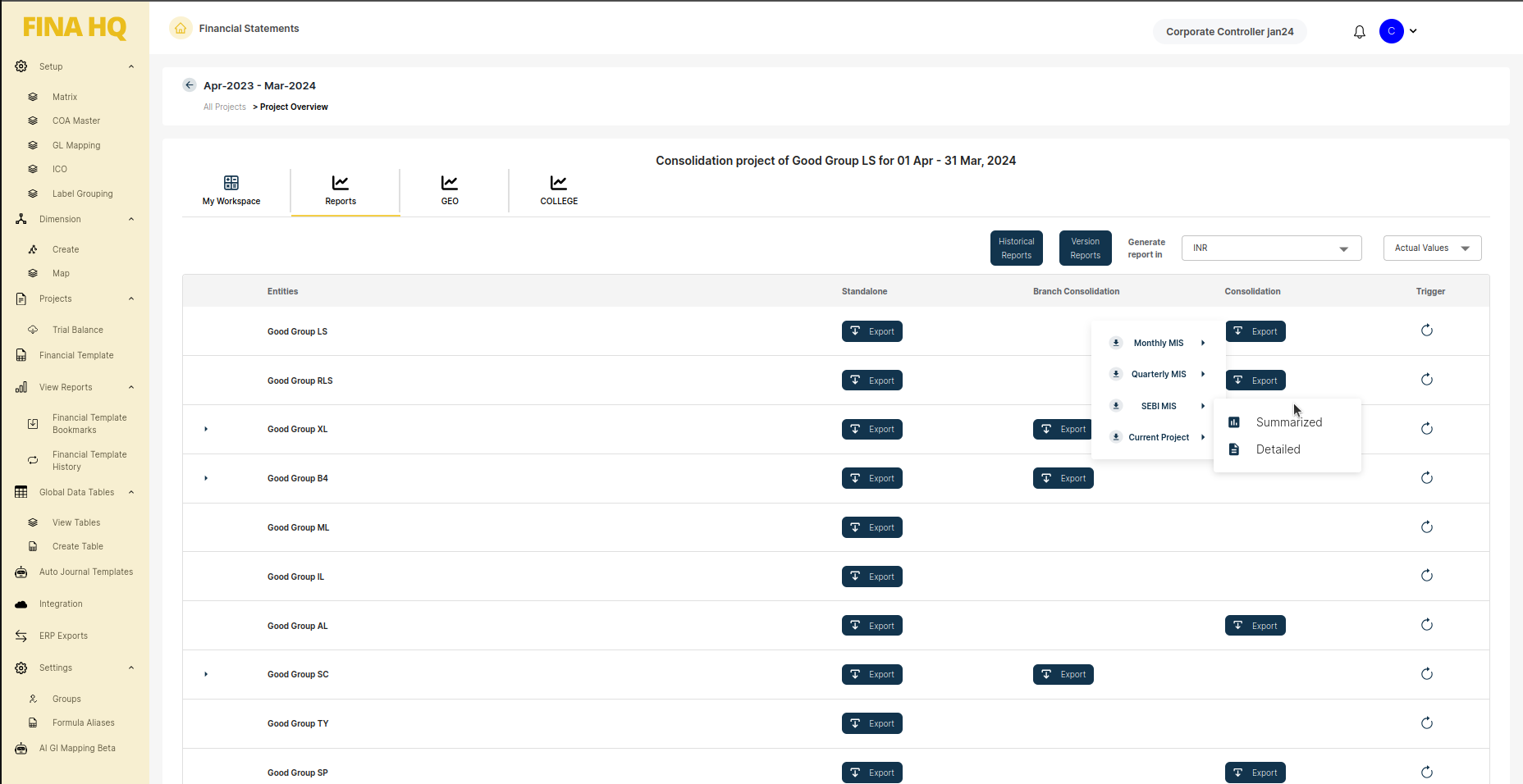The width and height of the screenshot is (1523, 784).
Task: Open the Actual Values dropdown
Action: click(x=1431, y=248)
